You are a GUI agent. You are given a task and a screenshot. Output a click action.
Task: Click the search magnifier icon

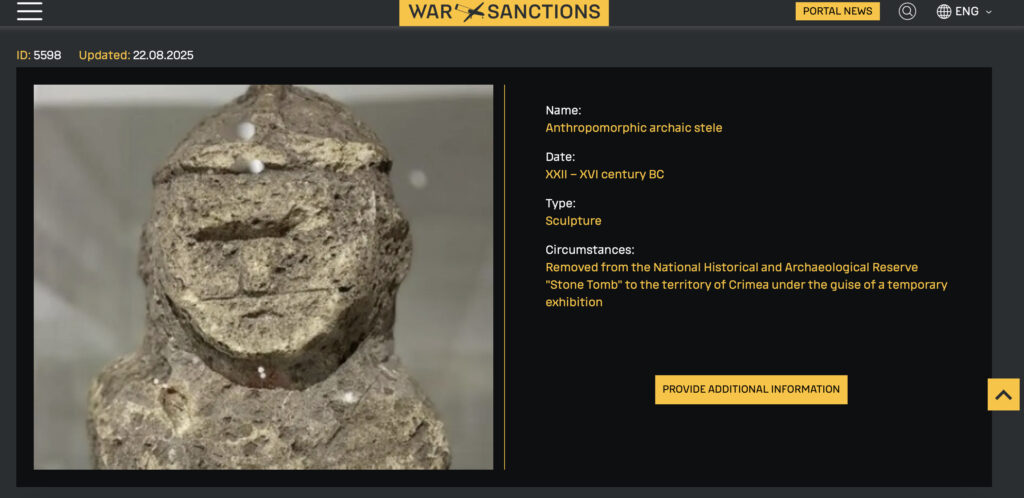[907, 11]
